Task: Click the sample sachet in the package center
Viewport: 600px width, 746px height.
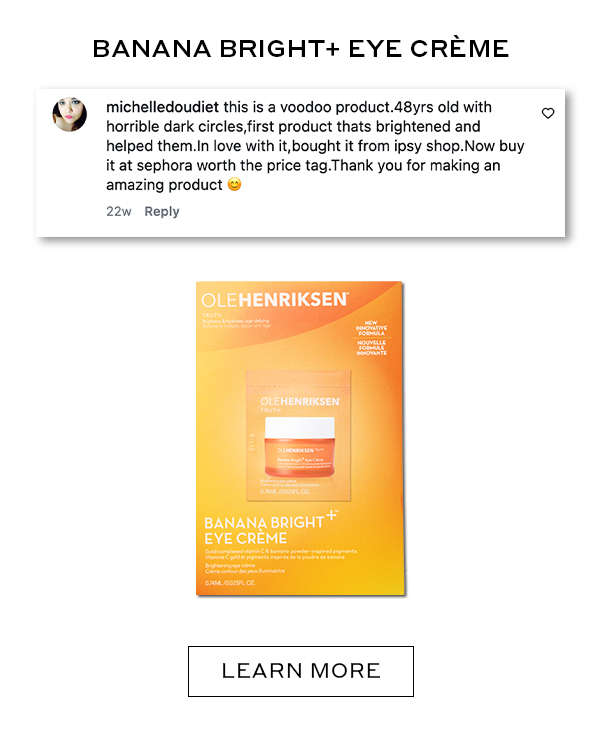Action: [299, 435]
